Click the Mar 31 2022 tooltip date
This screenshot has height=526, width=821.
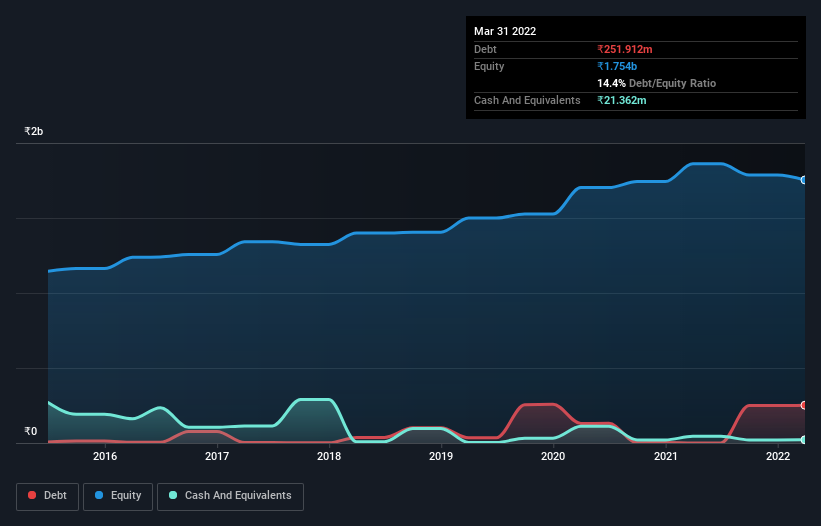pyautogui.click(x=505, y=31)
